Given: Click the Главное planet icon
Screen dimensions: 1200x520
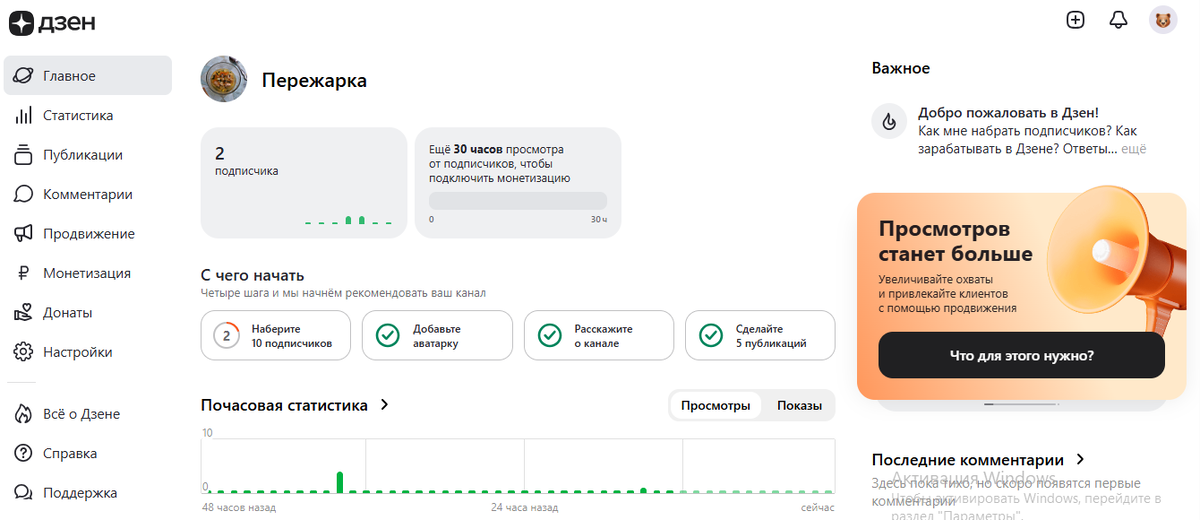Looking at the screenshot, I should [24, 76].
